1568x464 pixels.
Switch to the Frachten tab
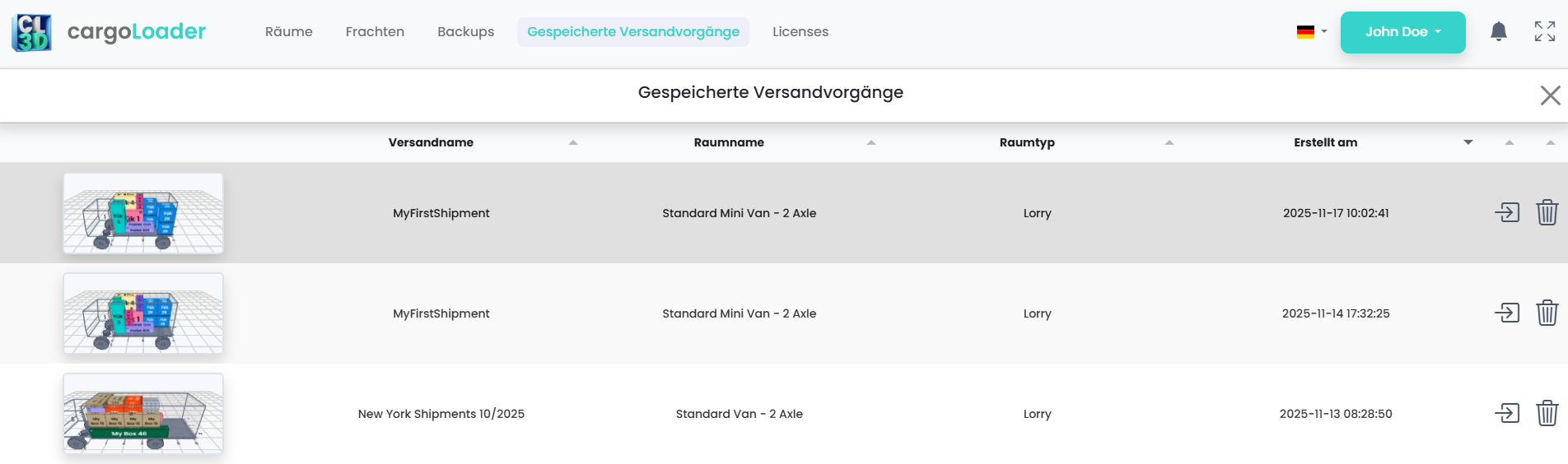click(375, 32)
